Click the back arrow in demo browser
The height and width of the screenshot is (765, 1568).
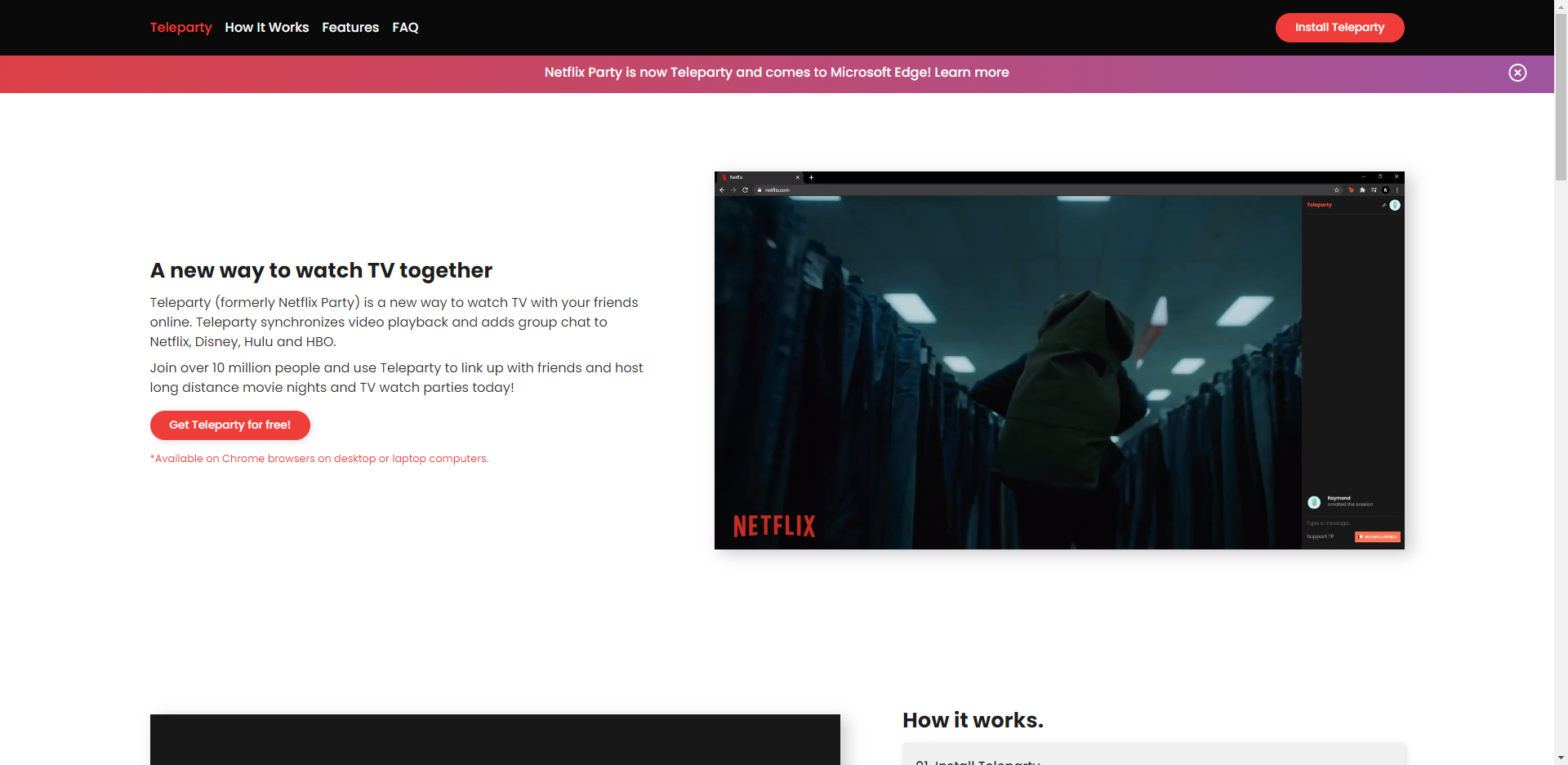[722, 190]
